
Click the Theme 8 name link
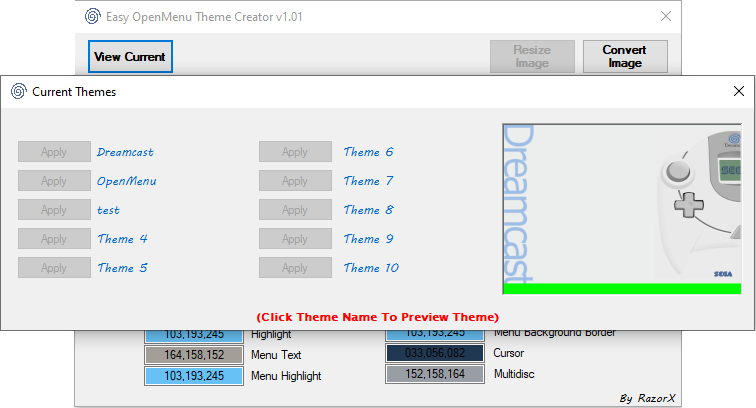click(369, 210)
